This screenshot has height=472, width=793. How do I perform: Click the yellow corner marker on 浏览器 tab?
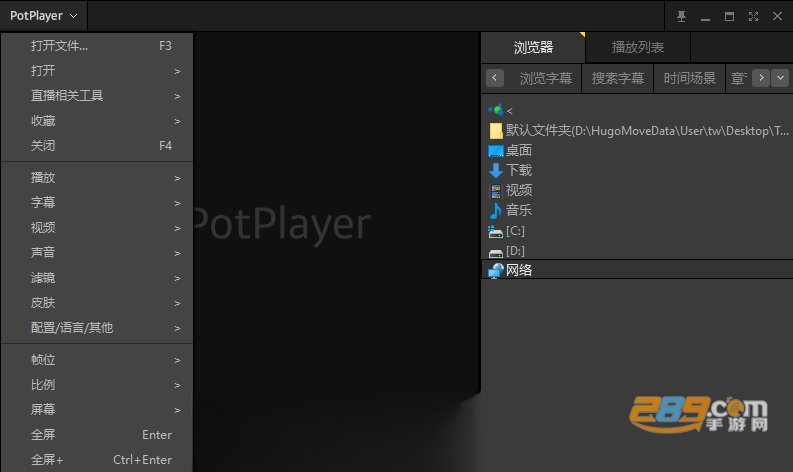tap(583, 34)
